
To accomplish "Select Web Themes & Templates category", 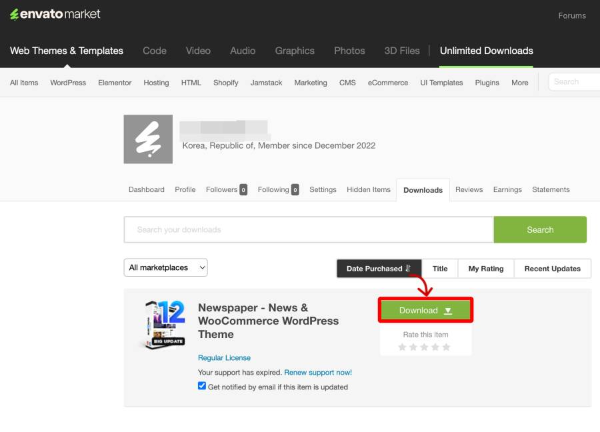I will click(x=67, y=51).
